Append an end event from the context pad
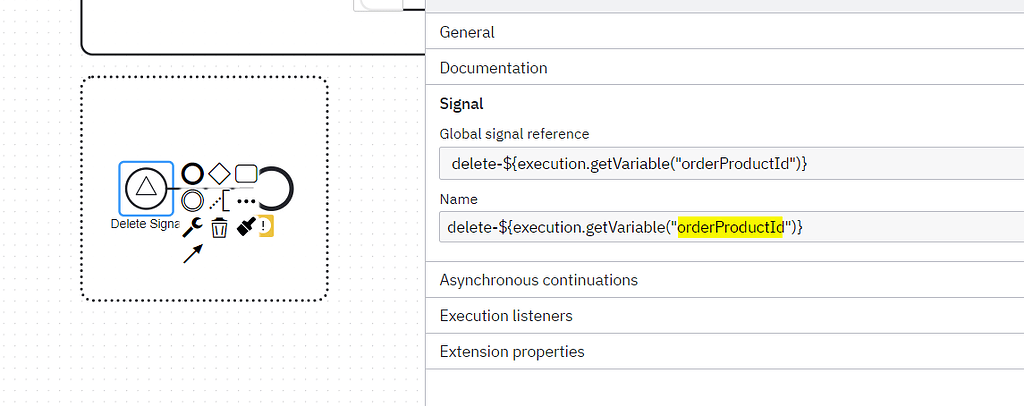Image resolution: width=1024 pixels, height=406 pixels. (x=192, y=174)
